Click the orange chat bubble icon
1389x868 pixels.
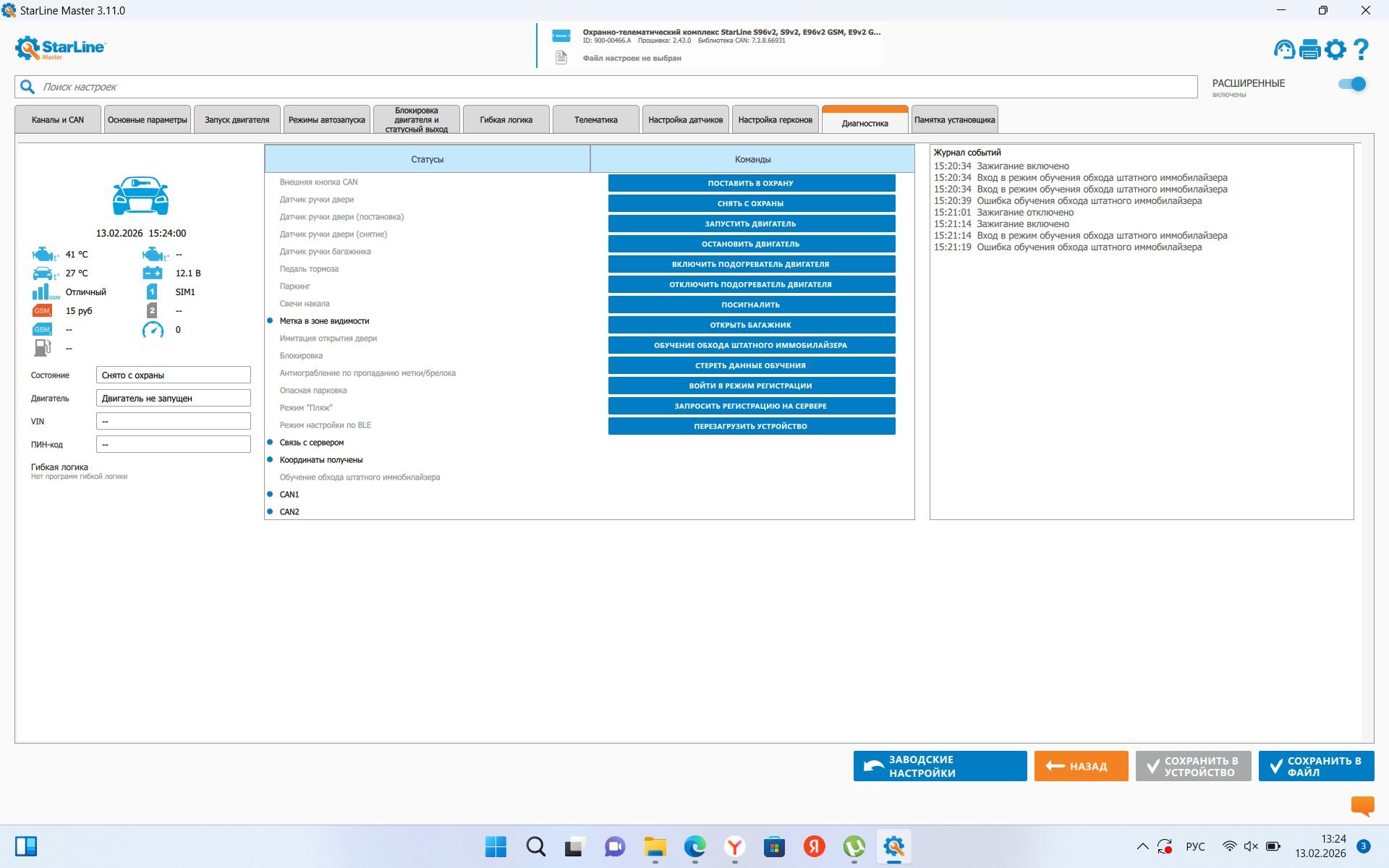point(1362,805)
